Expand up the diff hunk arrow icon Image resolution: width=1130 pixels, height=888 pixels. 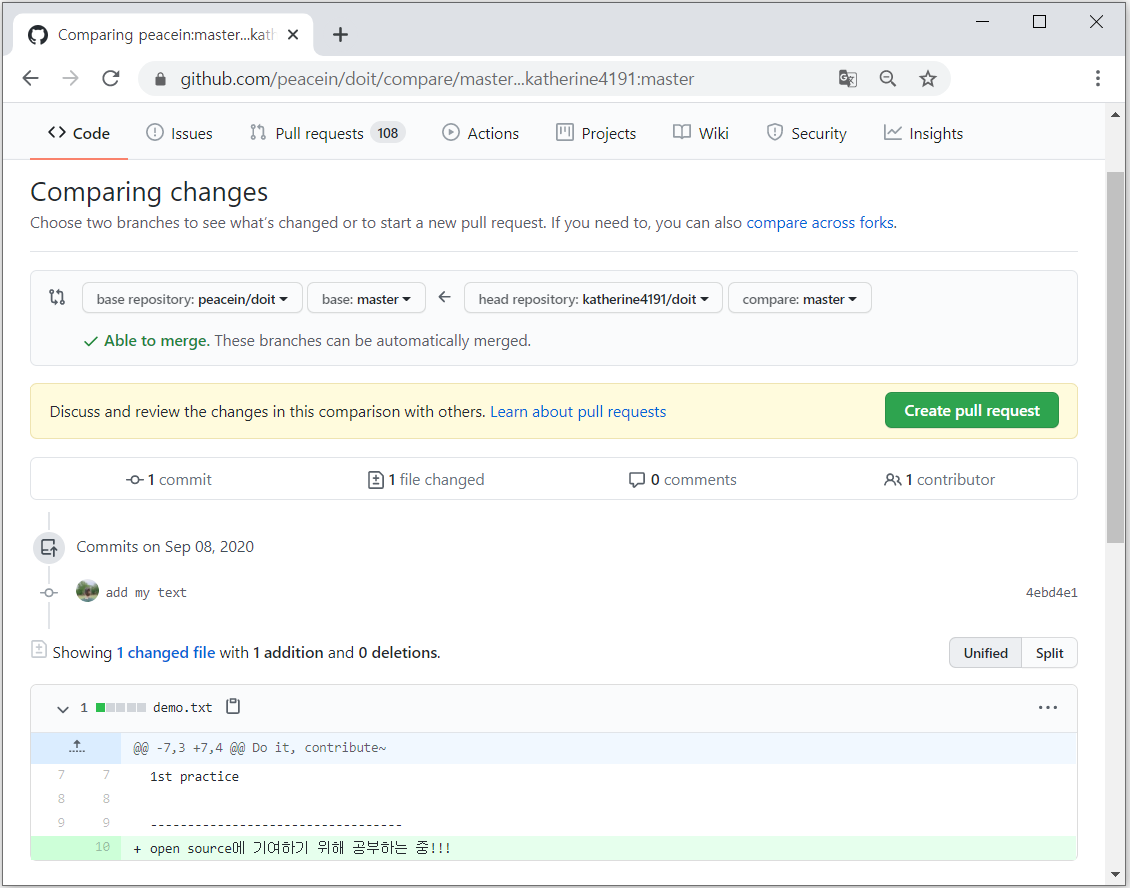[x=76, y=747]
